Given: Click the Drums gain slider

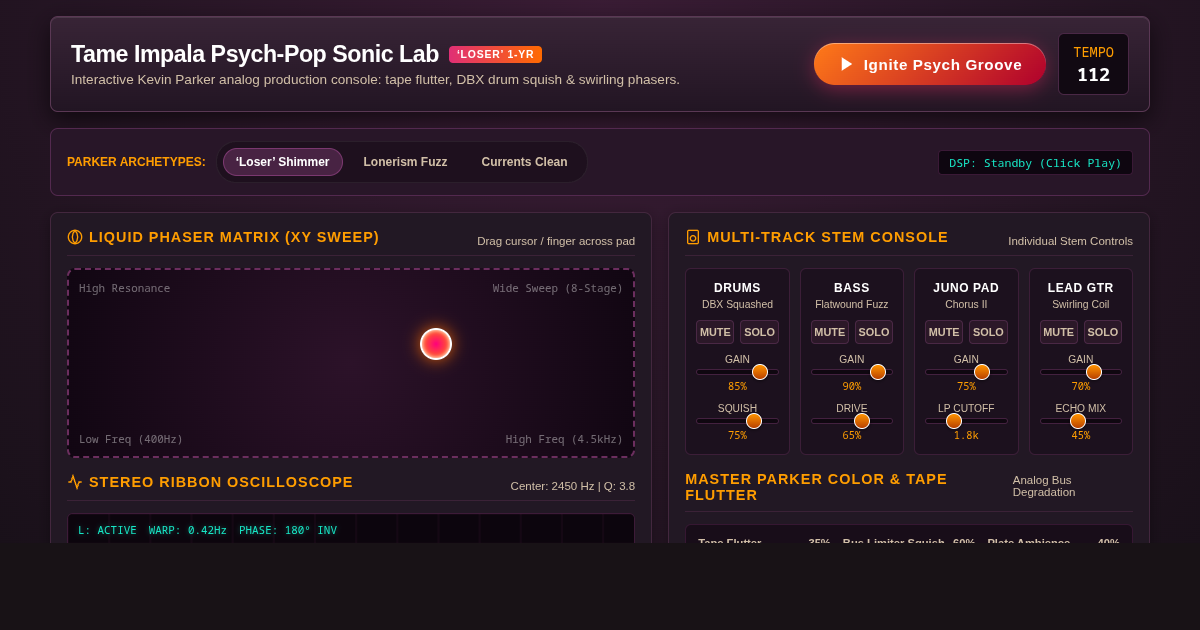Looking at the screenshot, I should pos(737,372).
